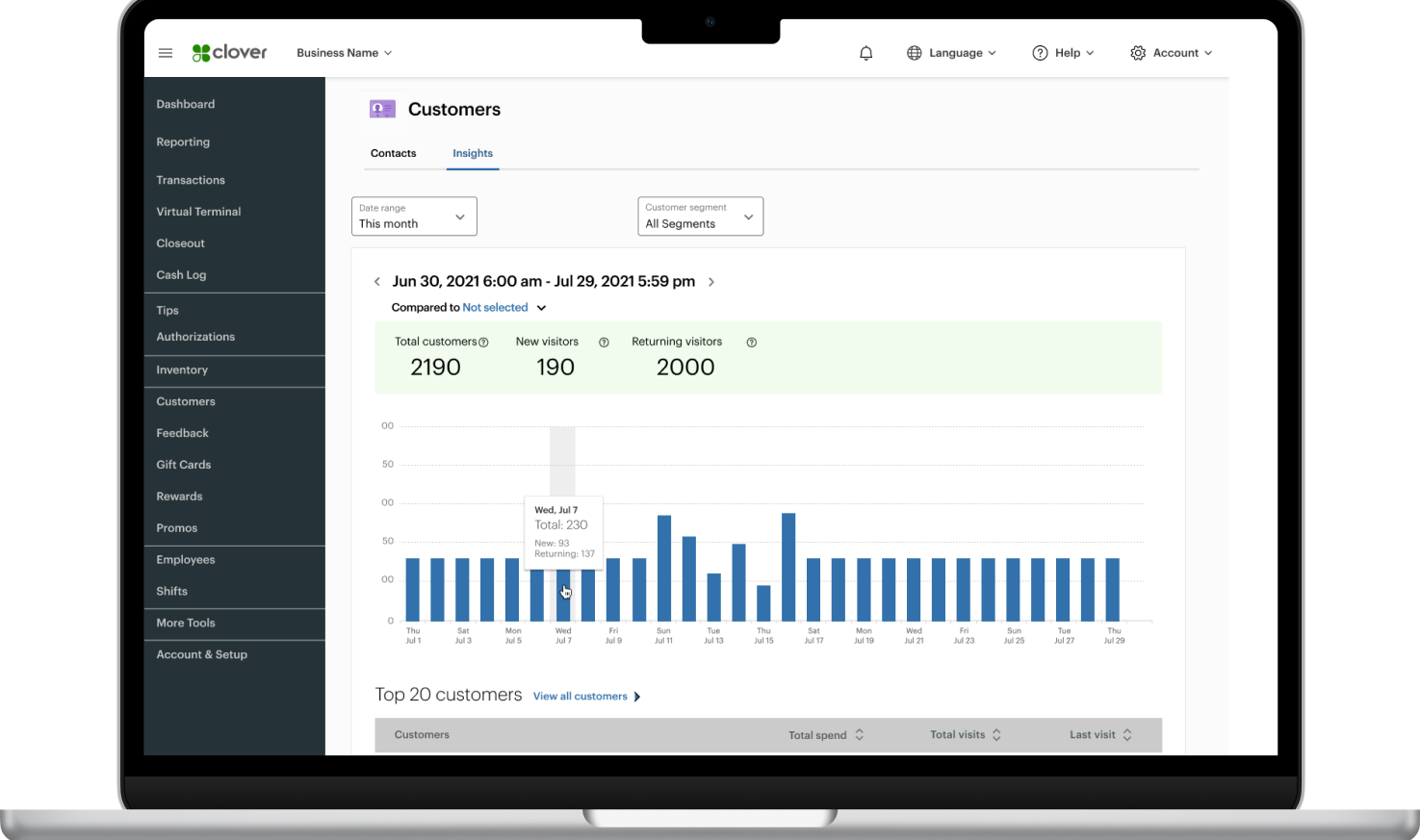Open the hamburger navigation menu
The height and width of the screenshot is (840, 1420).
click(166, 53)
